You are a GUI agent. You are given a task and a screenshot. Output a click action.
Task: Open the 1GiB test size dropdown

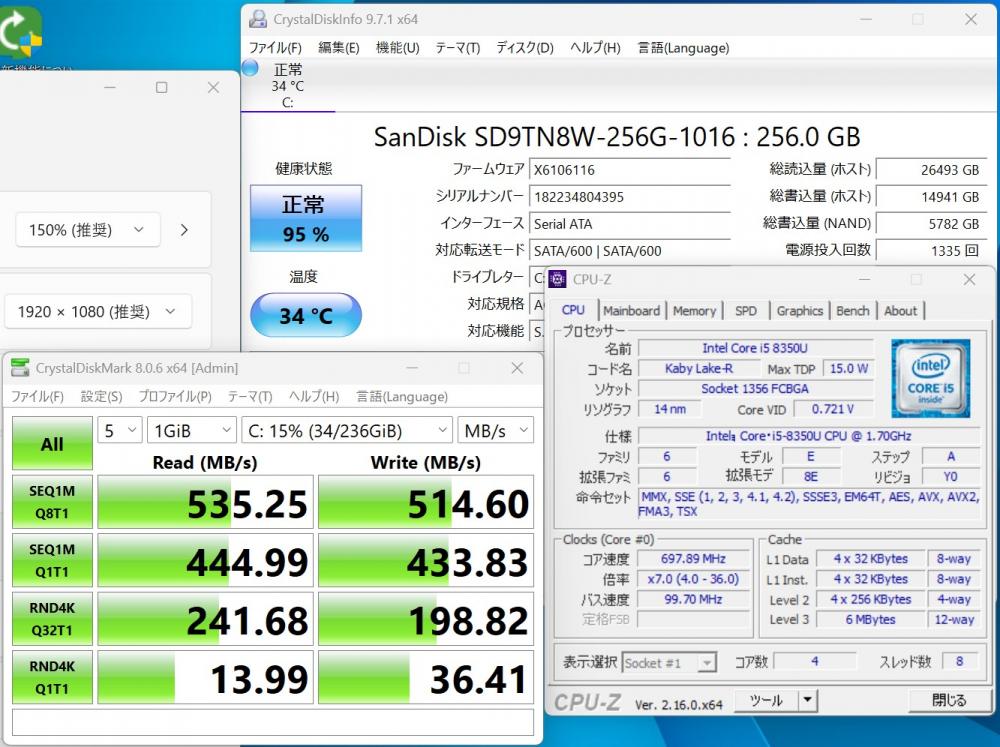point(192,430)
